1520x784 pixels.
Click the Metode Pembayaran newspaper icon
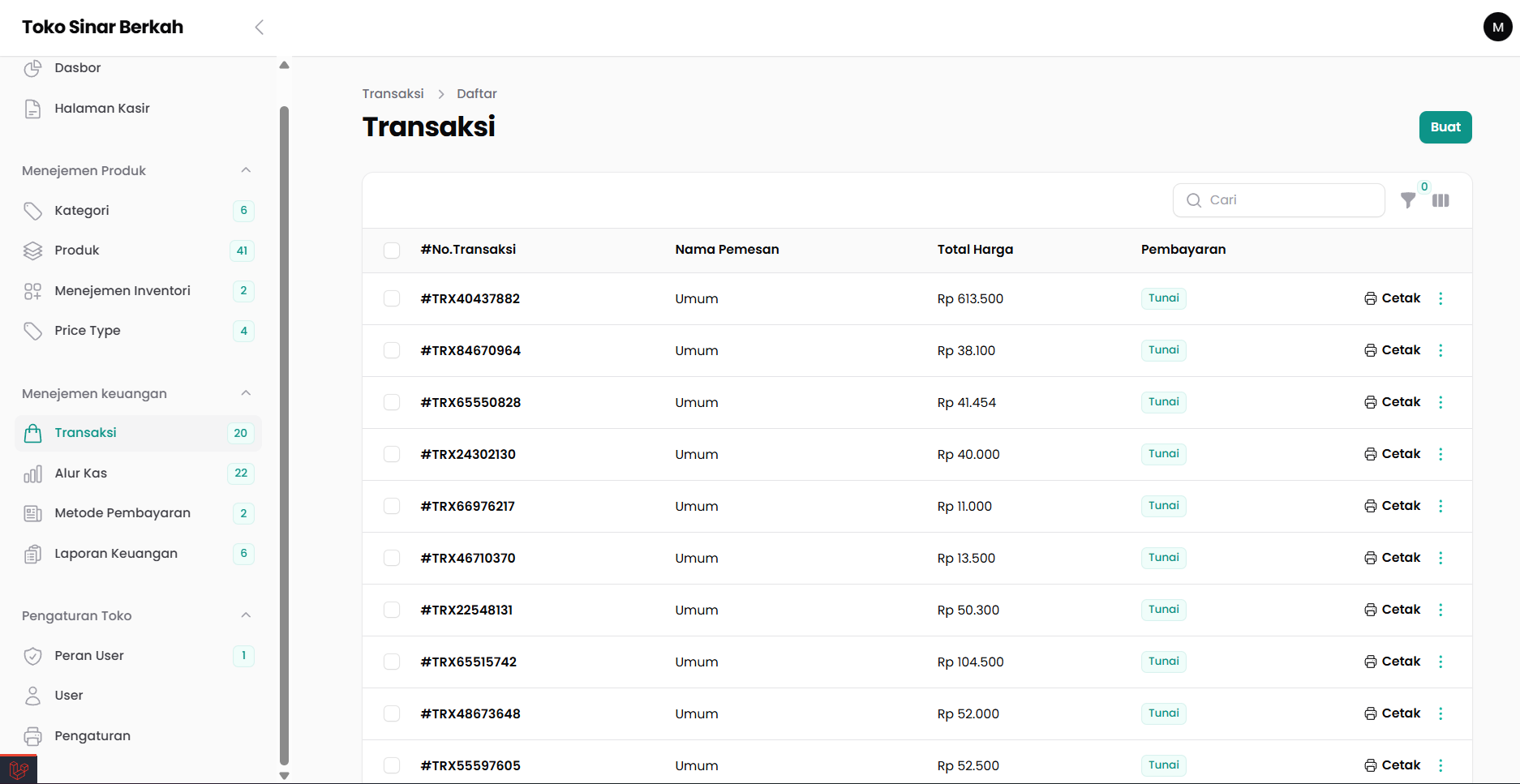point(32,513)
